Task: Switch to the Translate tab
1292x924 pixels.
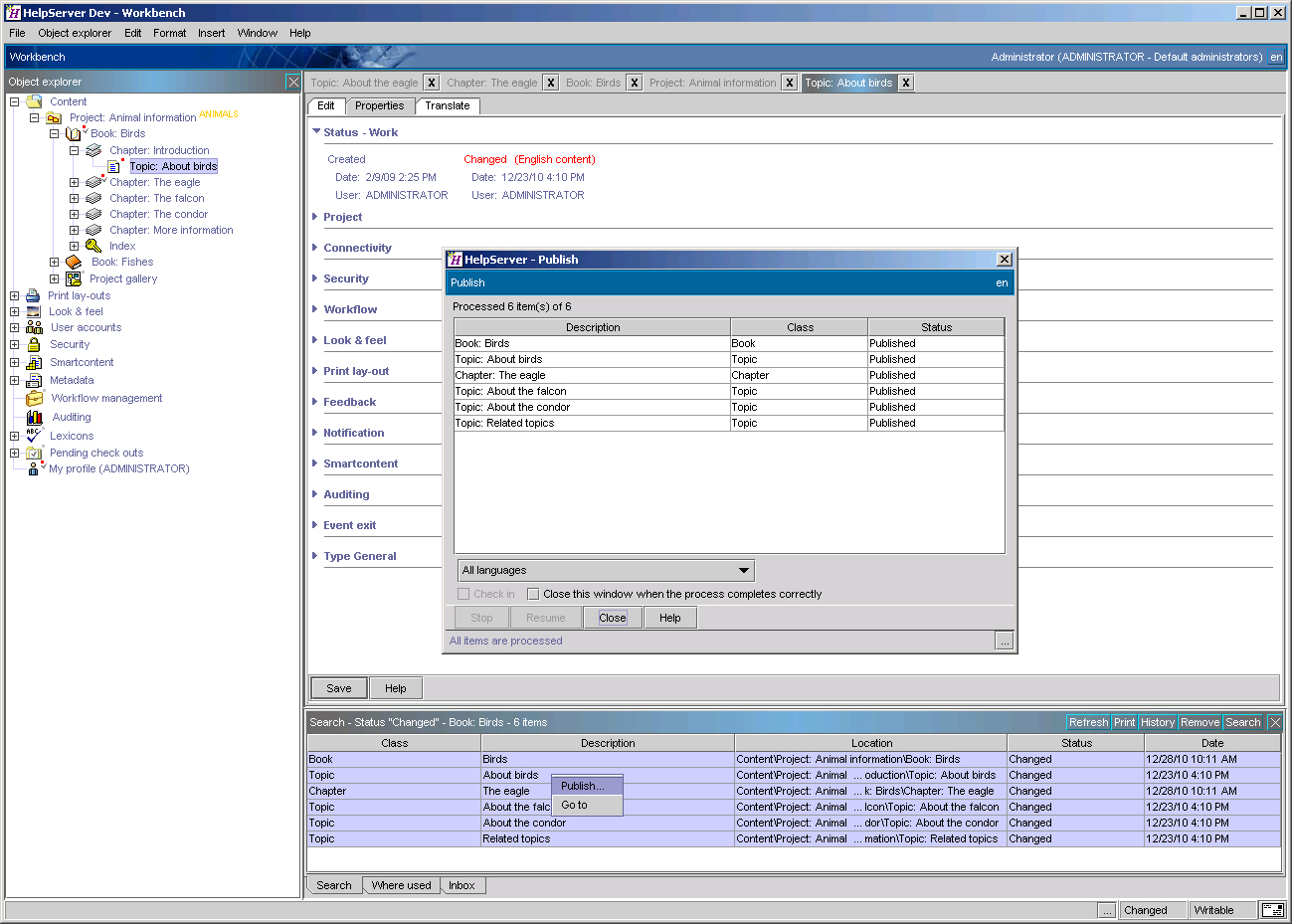Action: tap(448, 105)
